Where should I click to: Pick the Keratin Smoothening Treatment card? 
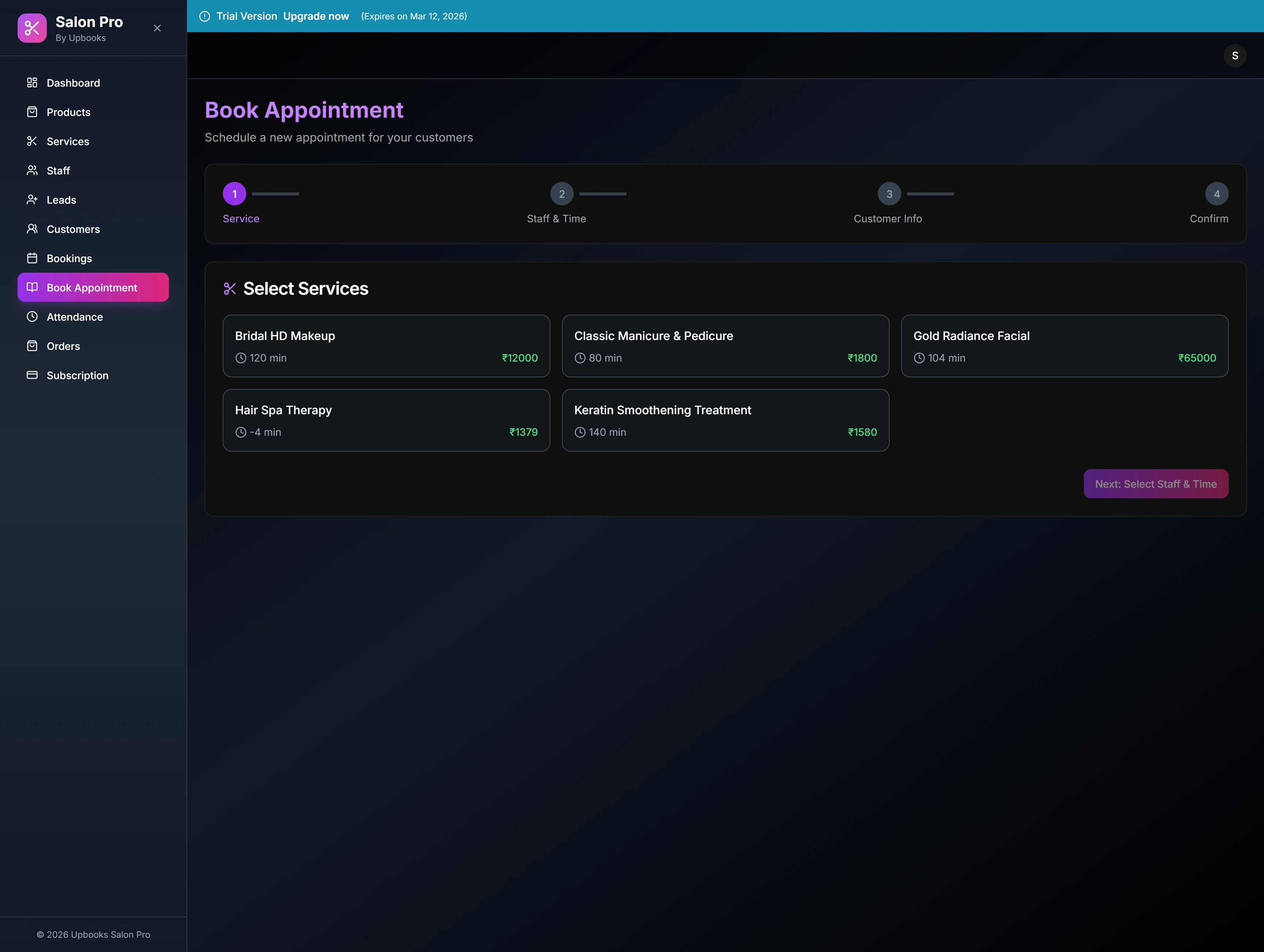[x=725, y=420]
